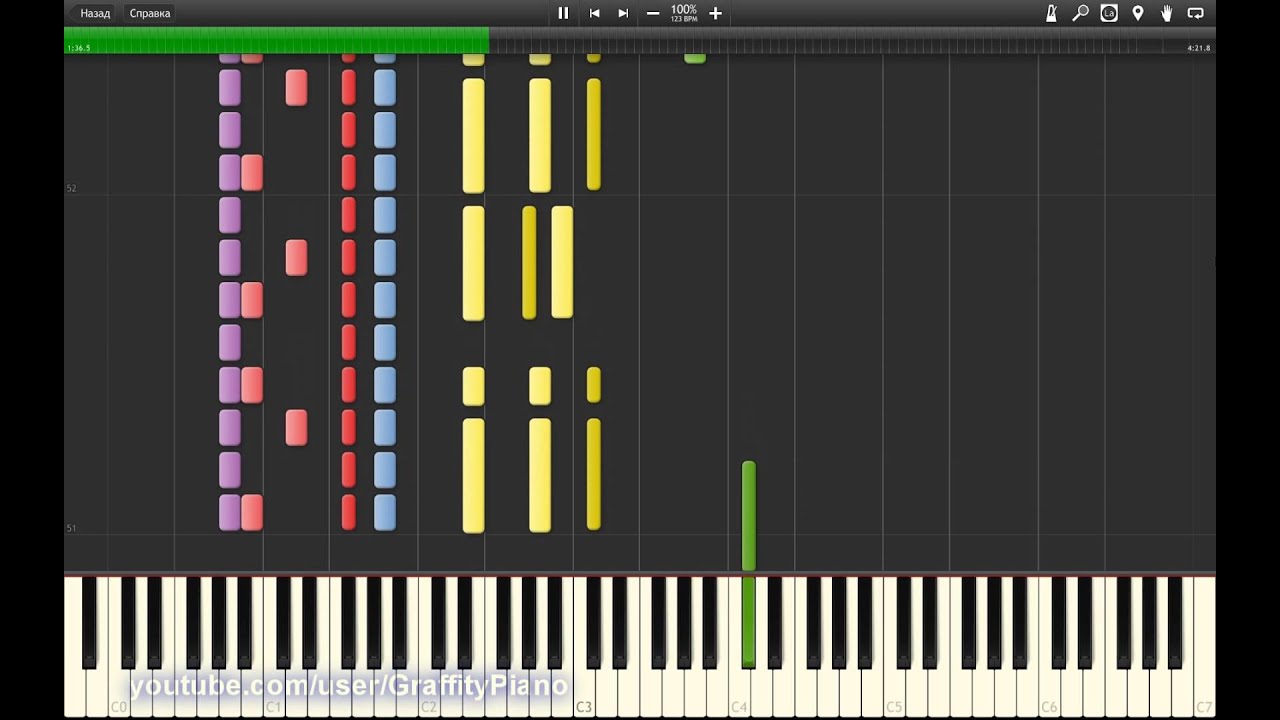Click the measure number 52 marker
Image resolution: width=1280 pixels, height=720 pixels.
pyautogui.click(x=71, y=188)
